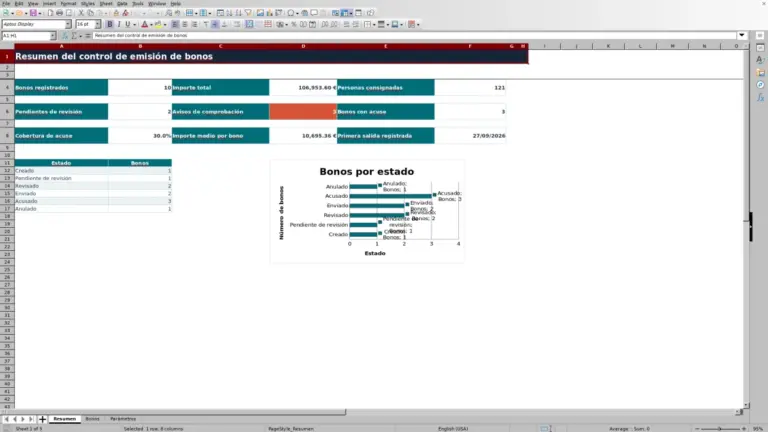Open the sidebar Navigator panel icon
768x432 pixels.
point(760,85)
